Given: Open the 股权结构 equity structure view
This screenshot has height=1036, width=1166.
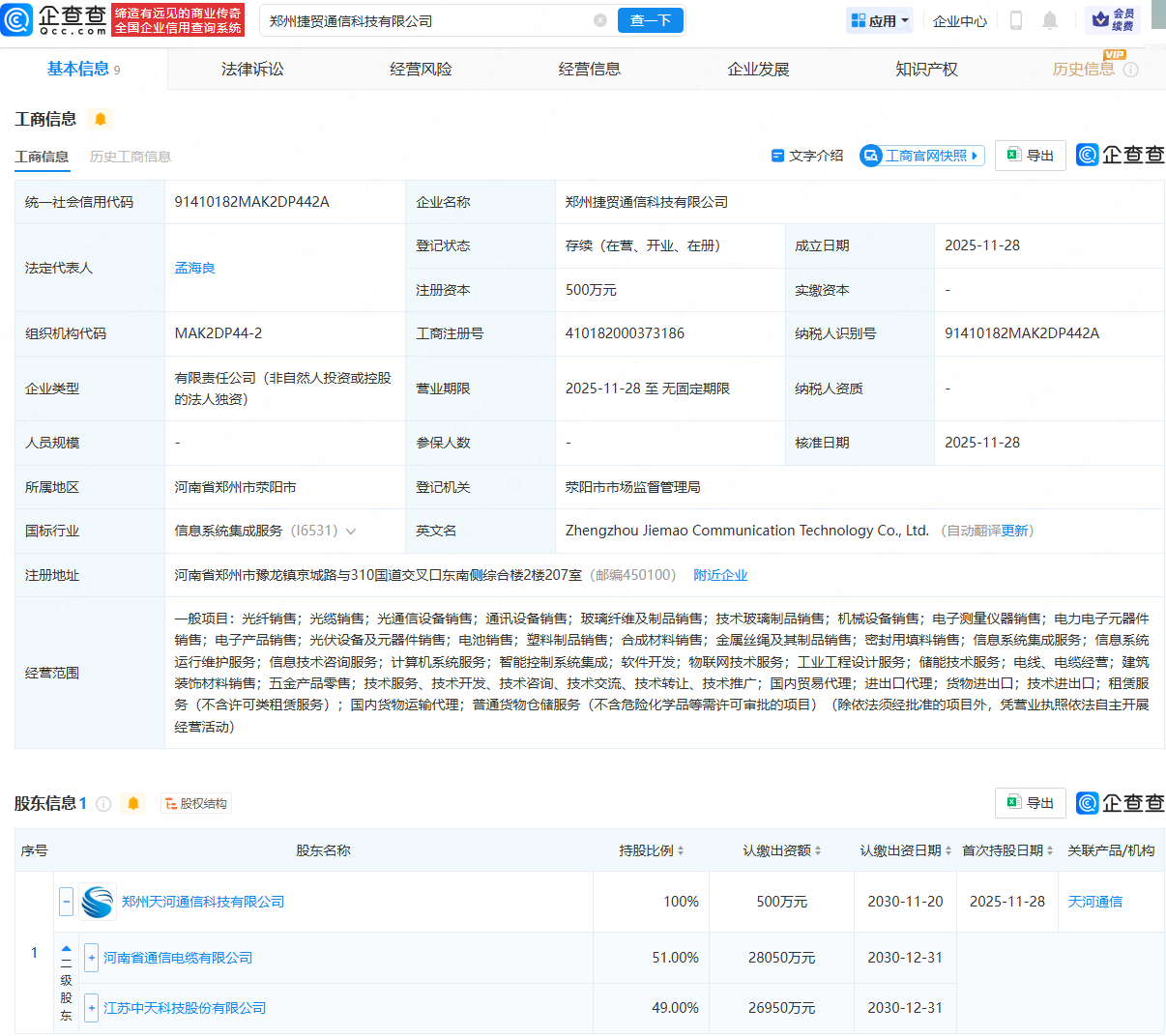Looking at the screenshot, I should point(195,803).
